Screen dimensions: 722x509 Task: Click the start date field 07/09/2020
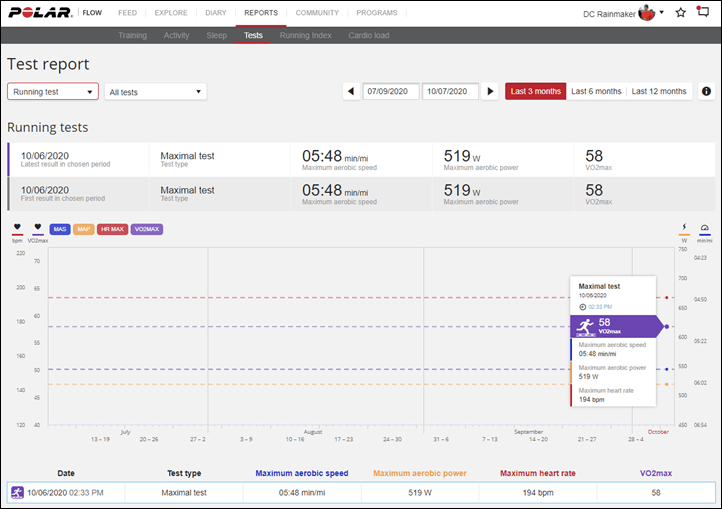pyautogui.click(x=391, y=91)
